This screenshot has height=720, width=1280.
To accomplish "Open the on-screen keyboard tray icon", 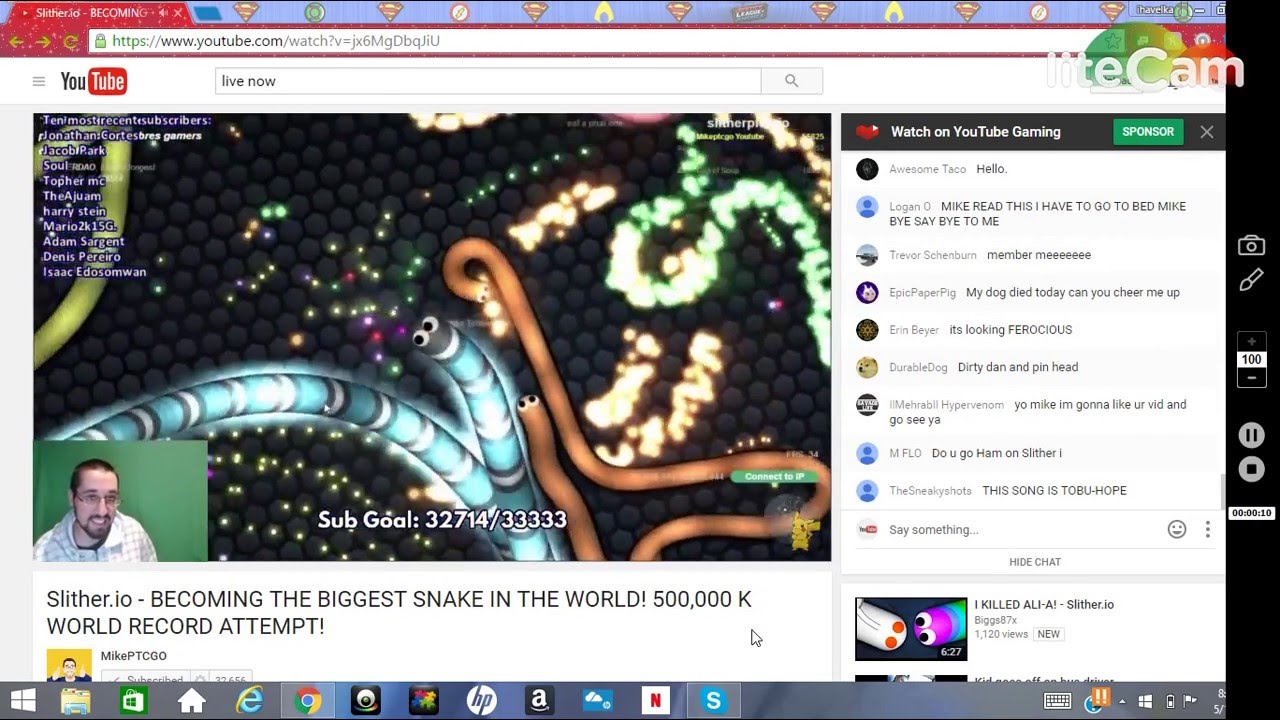I will [1057, 701].
